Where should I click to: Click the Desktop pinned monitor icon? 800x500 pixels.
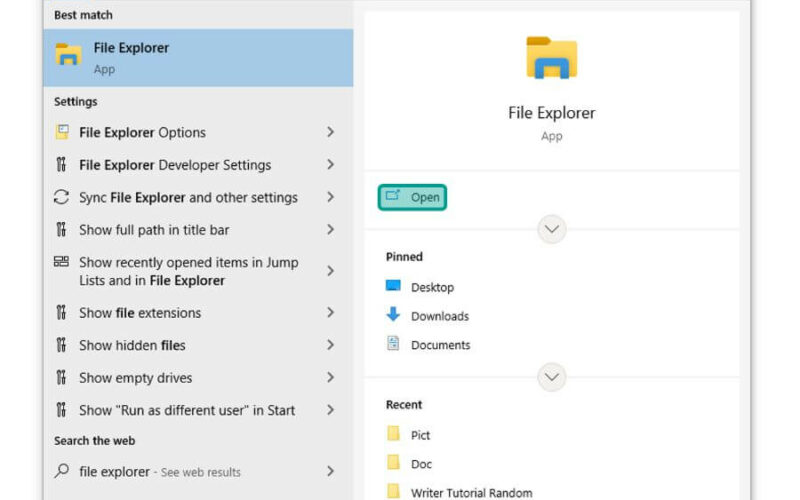pos(393,286)
